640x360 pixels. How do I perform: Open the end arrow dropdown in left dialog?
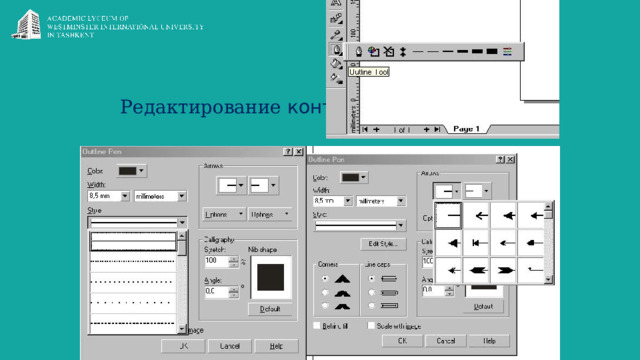[x=273, y=185]
